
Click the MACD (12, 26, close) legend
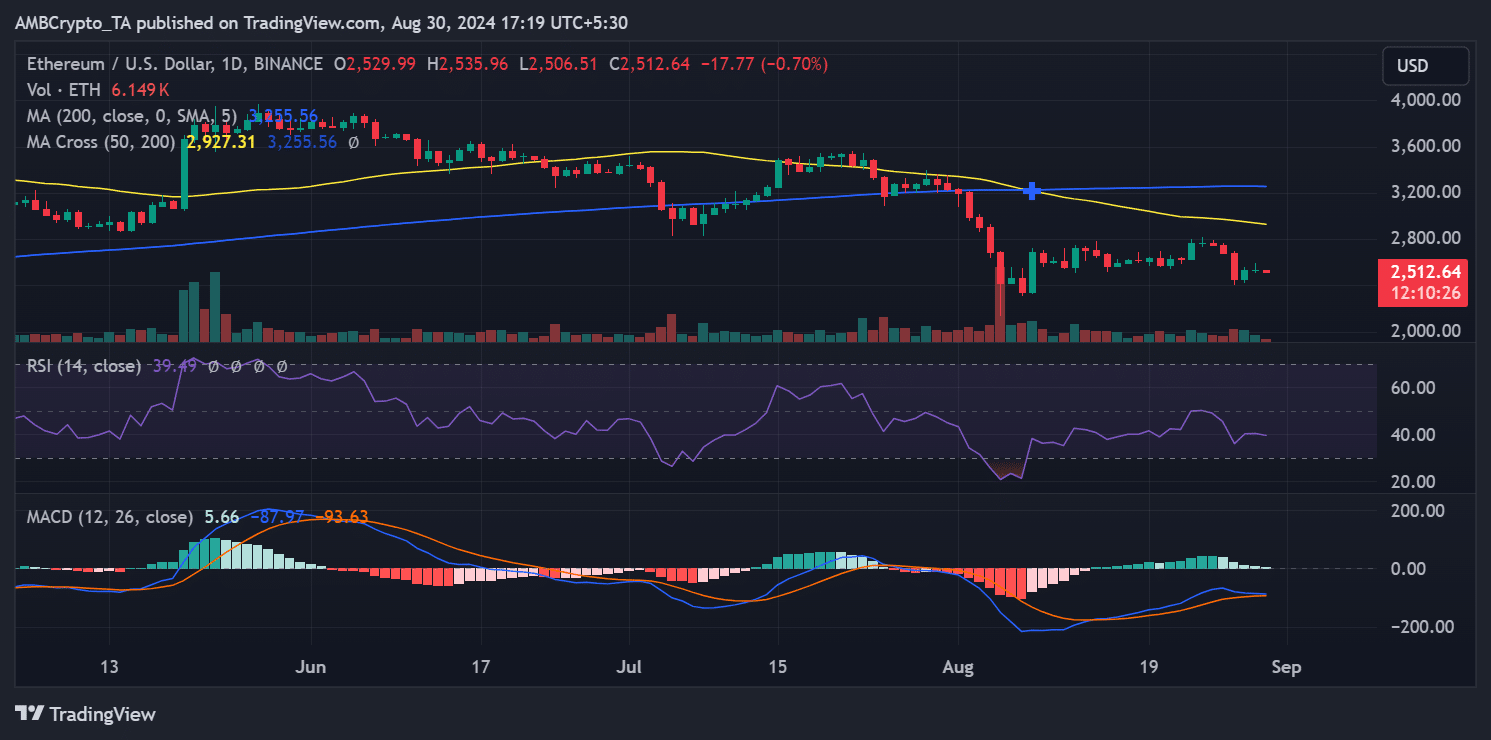point(110,517)
